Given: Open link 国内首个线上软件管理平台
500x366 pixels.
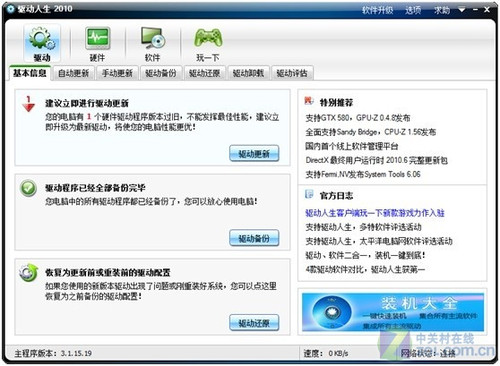Looking at the screenshot, I should pos(352,146).
